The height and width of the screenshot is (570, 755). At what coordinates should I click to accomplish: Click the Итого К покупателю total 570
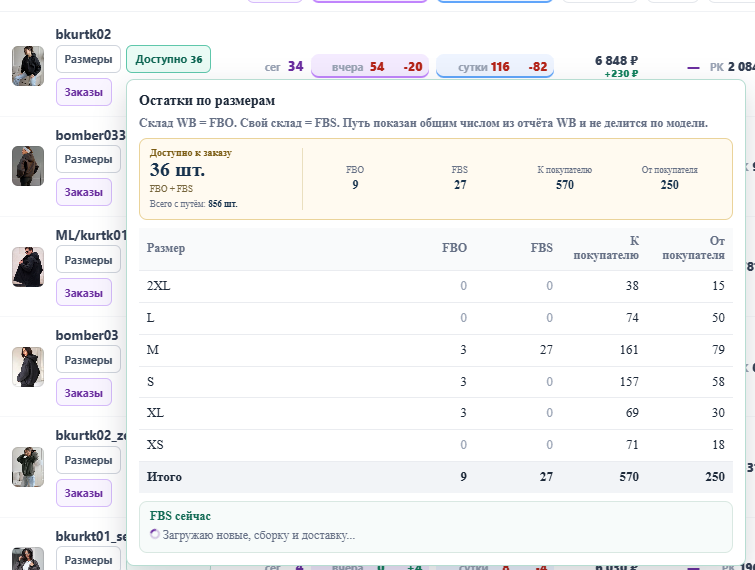click(x=629, y=477)
